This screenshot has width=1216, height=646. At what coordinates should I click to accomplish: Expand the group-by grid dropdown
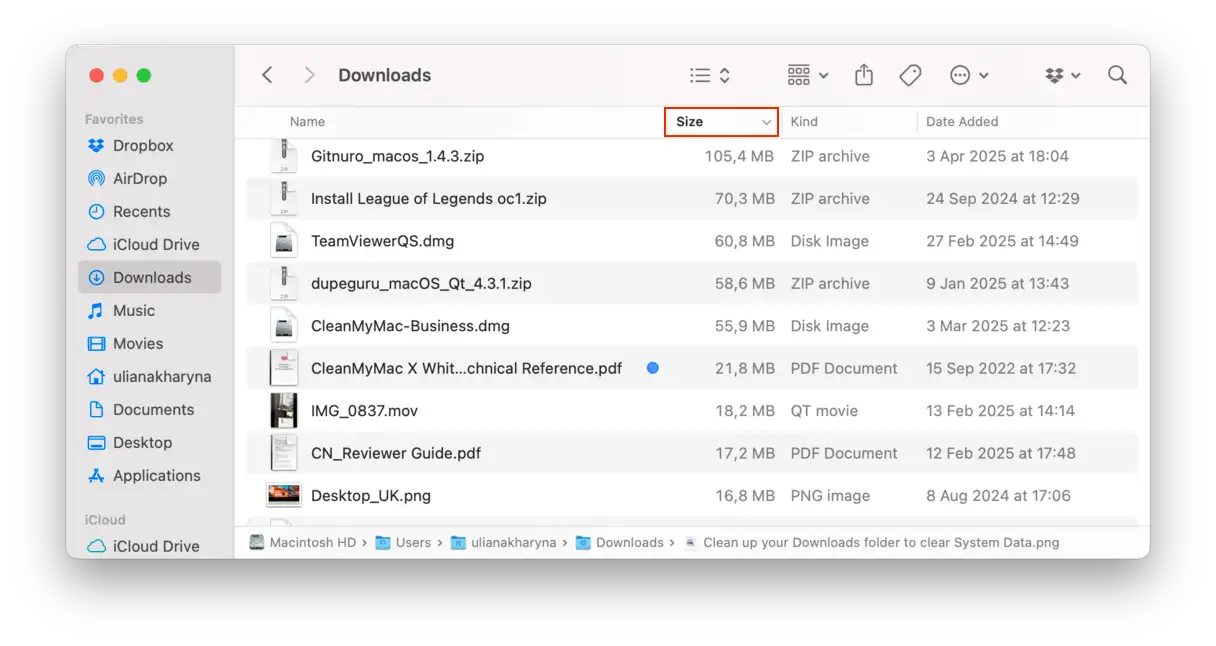point(808,75)
